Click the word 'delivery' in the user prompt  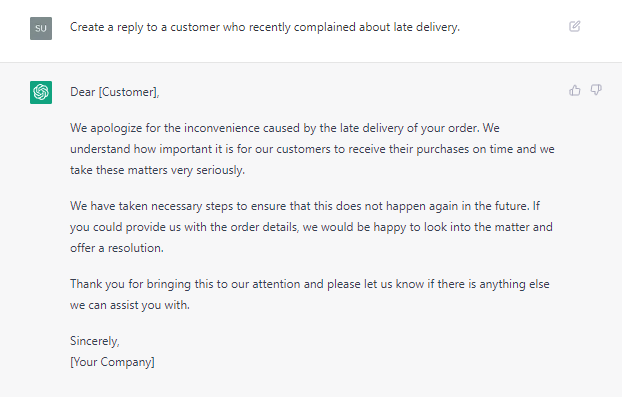(438, 27)
